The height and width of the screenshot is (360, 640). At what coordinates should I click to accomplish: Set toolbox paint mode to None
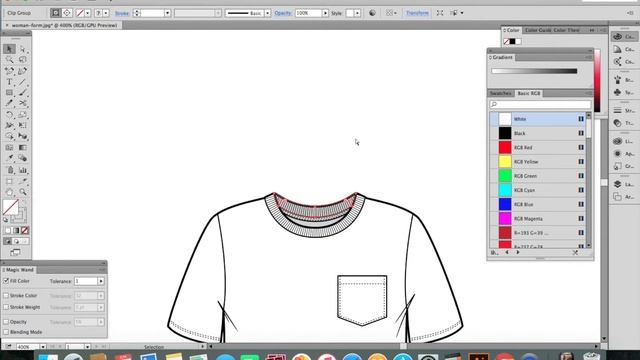[24, 231]
